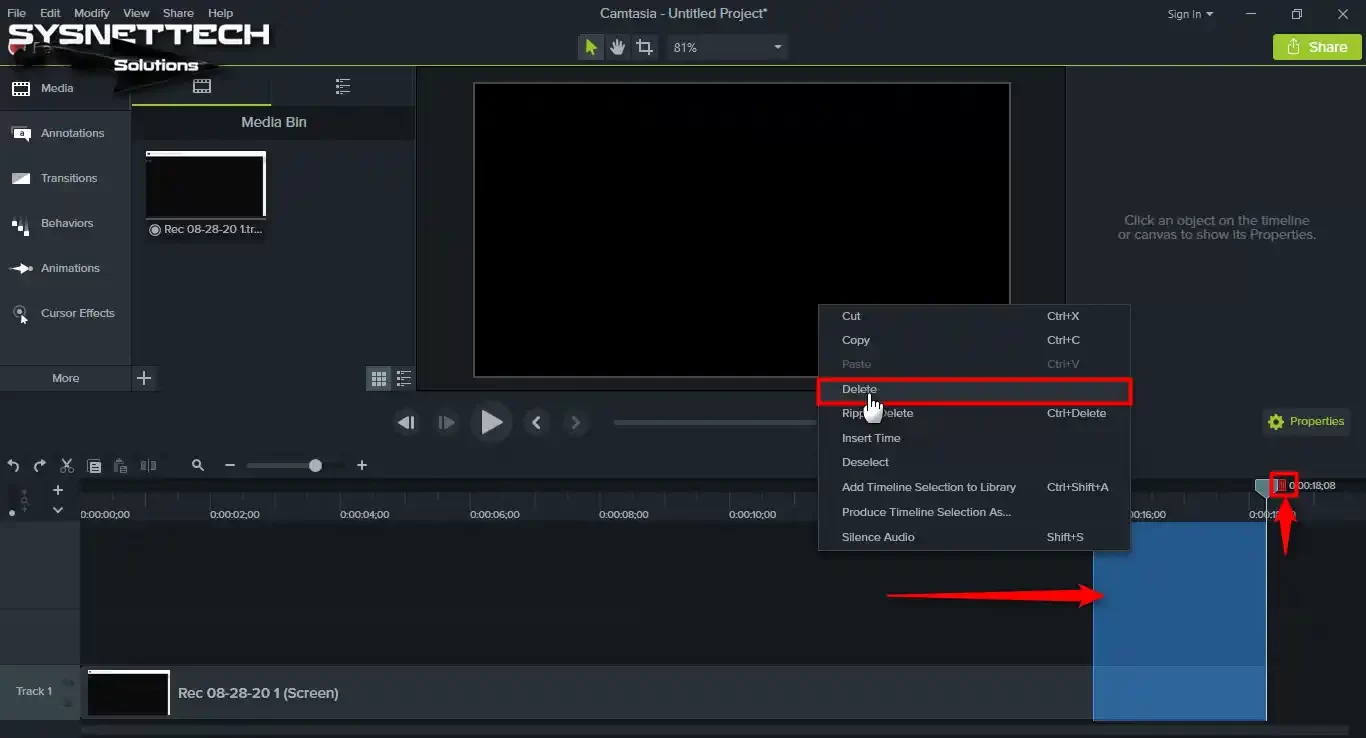The image size is (1366, 738).
Task: Click the playhead handle on timeline ruler
Action: click(1264, 487)
